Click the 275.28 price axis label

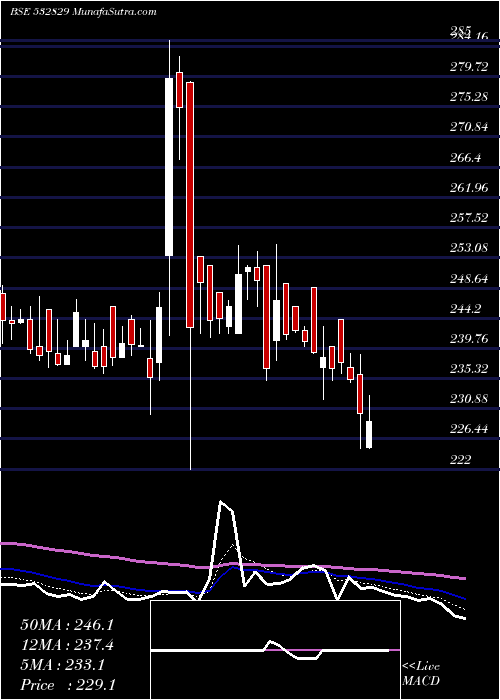pyautogui.click(x=469, y=97)
